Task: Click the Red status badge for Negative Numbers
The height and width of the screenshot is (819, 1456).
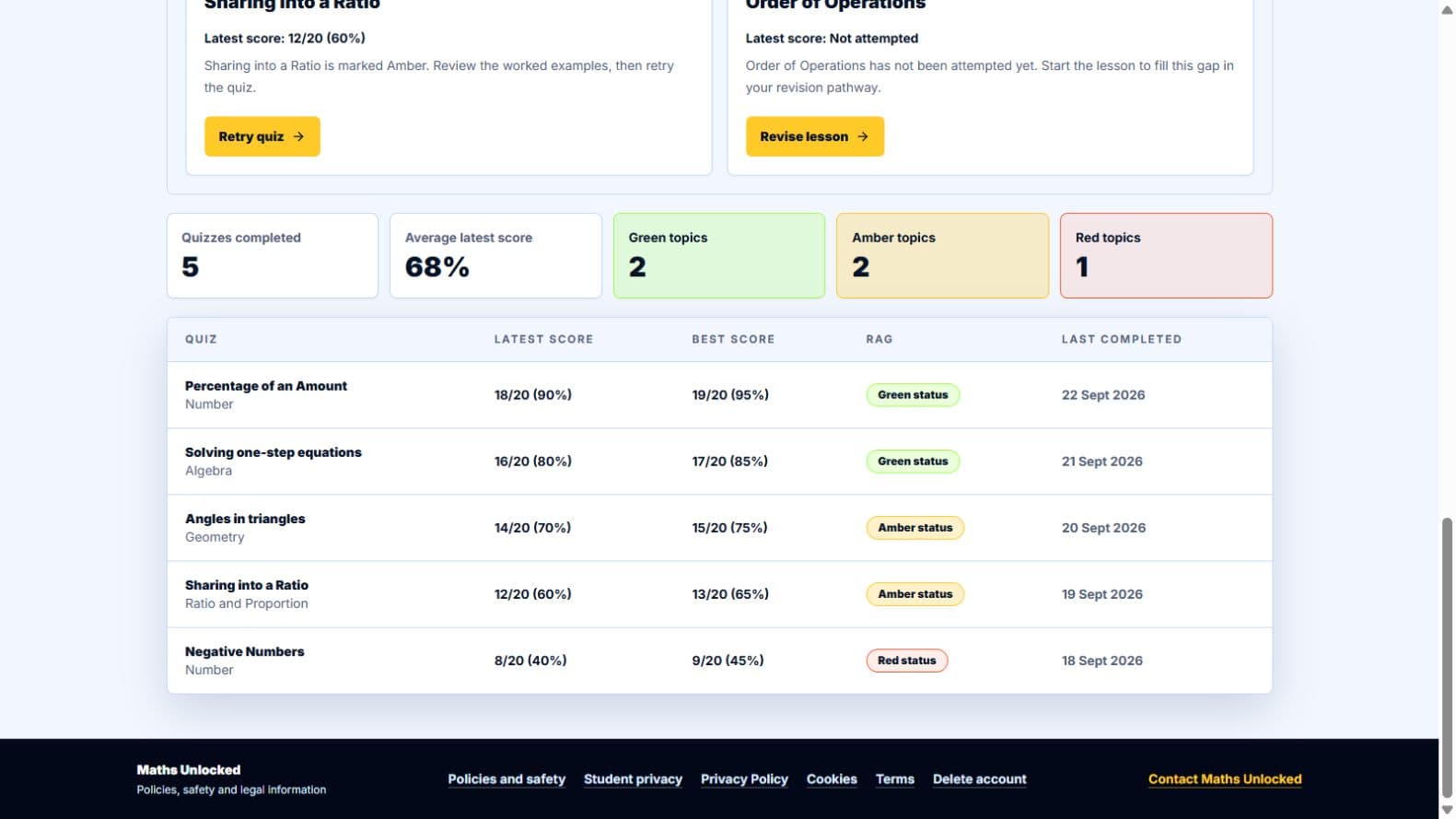Action: (907, 661)
